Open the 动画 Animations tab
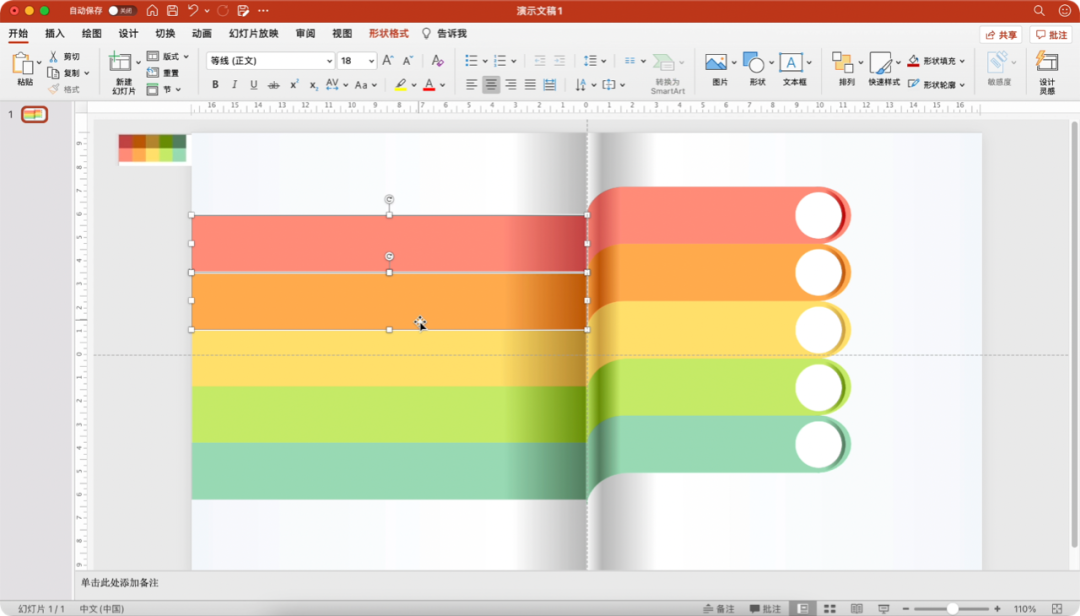Screen dimensions: 1080x616 201,33
